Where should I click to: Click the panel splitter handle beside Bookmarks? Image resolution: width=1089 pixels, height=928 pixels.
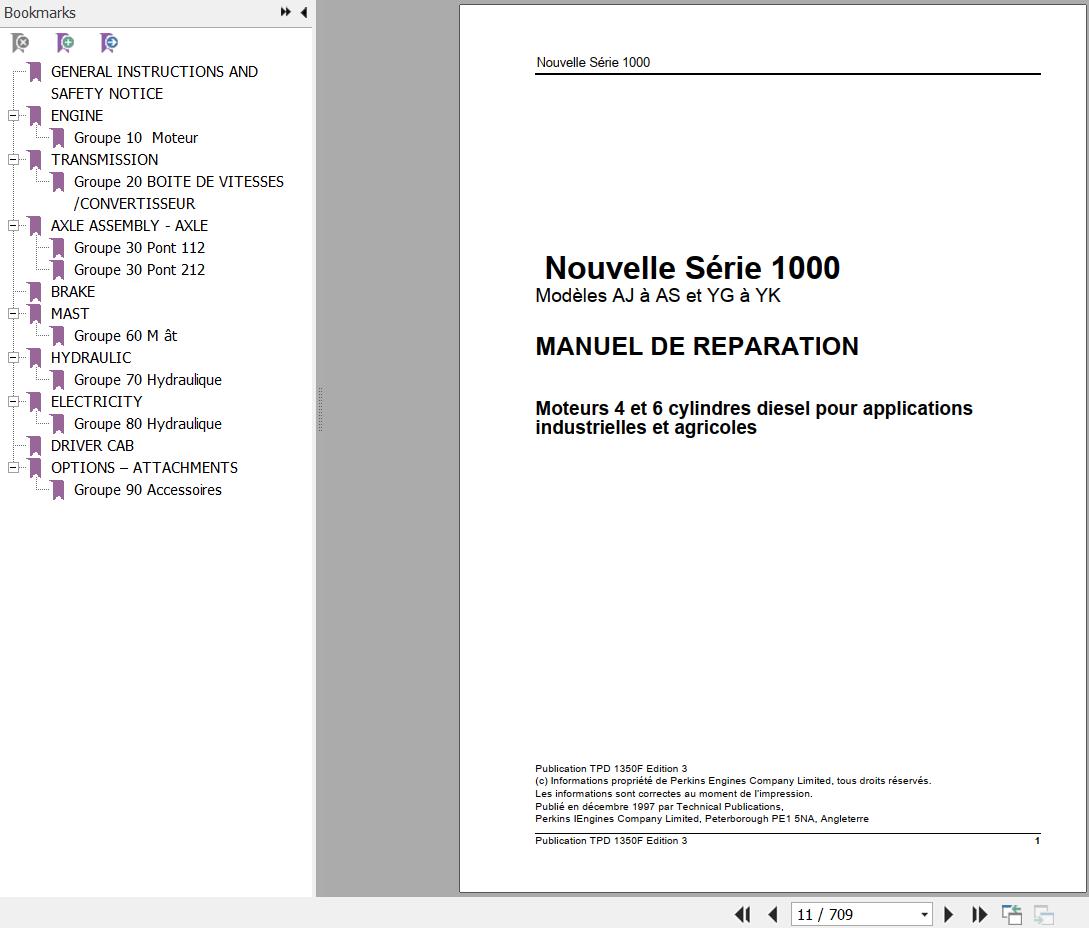coord(320,410)
